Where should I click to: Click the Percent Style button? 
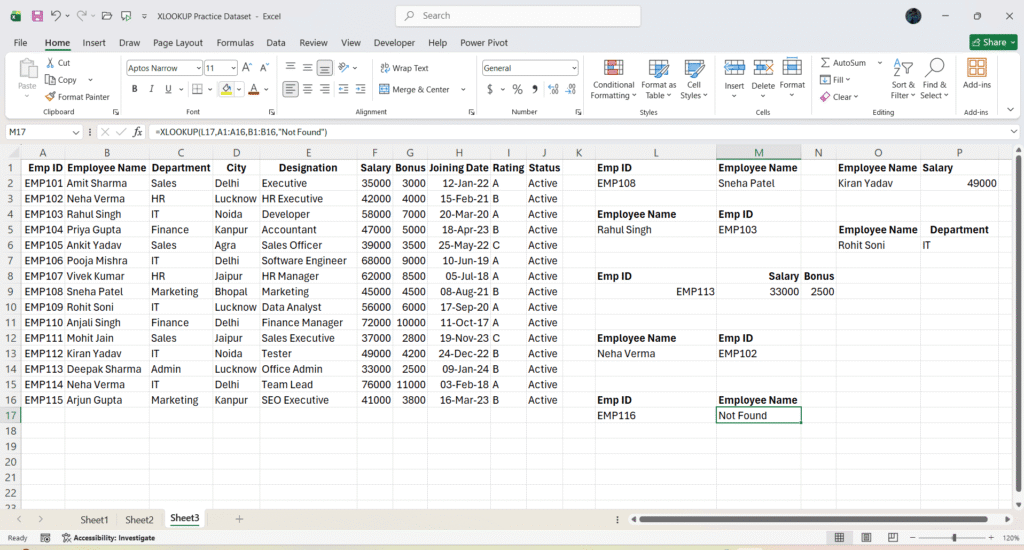point(517,89)
